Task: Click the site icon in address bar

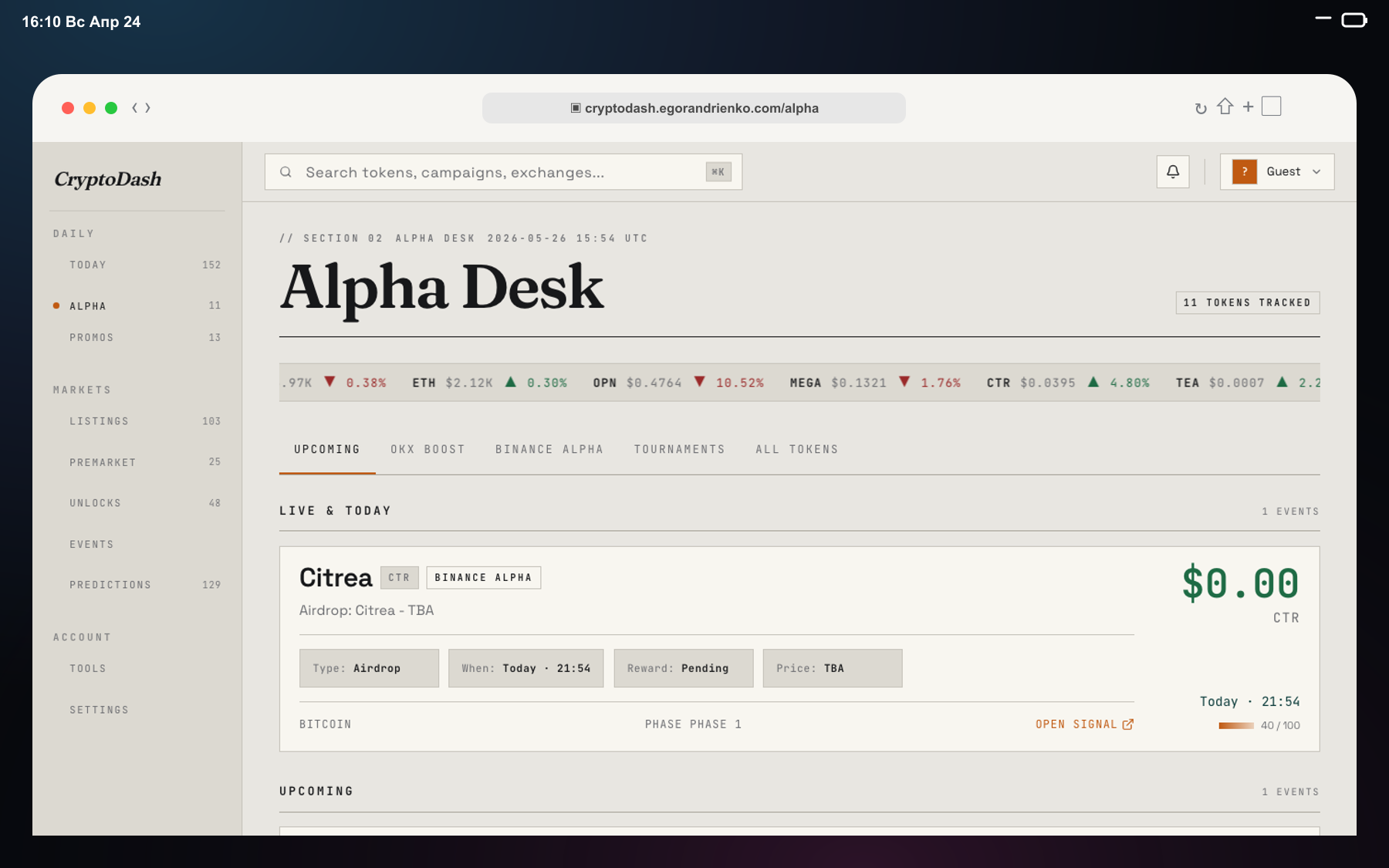Action: pos(576,108)
